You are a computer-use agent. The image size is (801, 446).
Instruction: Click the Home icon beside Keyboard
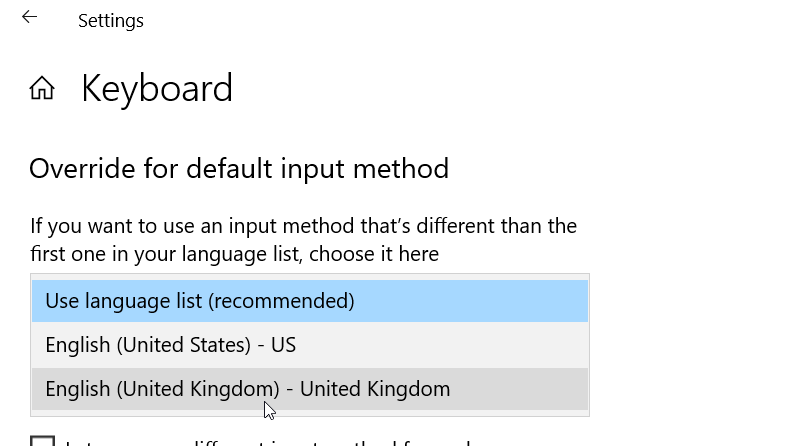tap(42, 89)
